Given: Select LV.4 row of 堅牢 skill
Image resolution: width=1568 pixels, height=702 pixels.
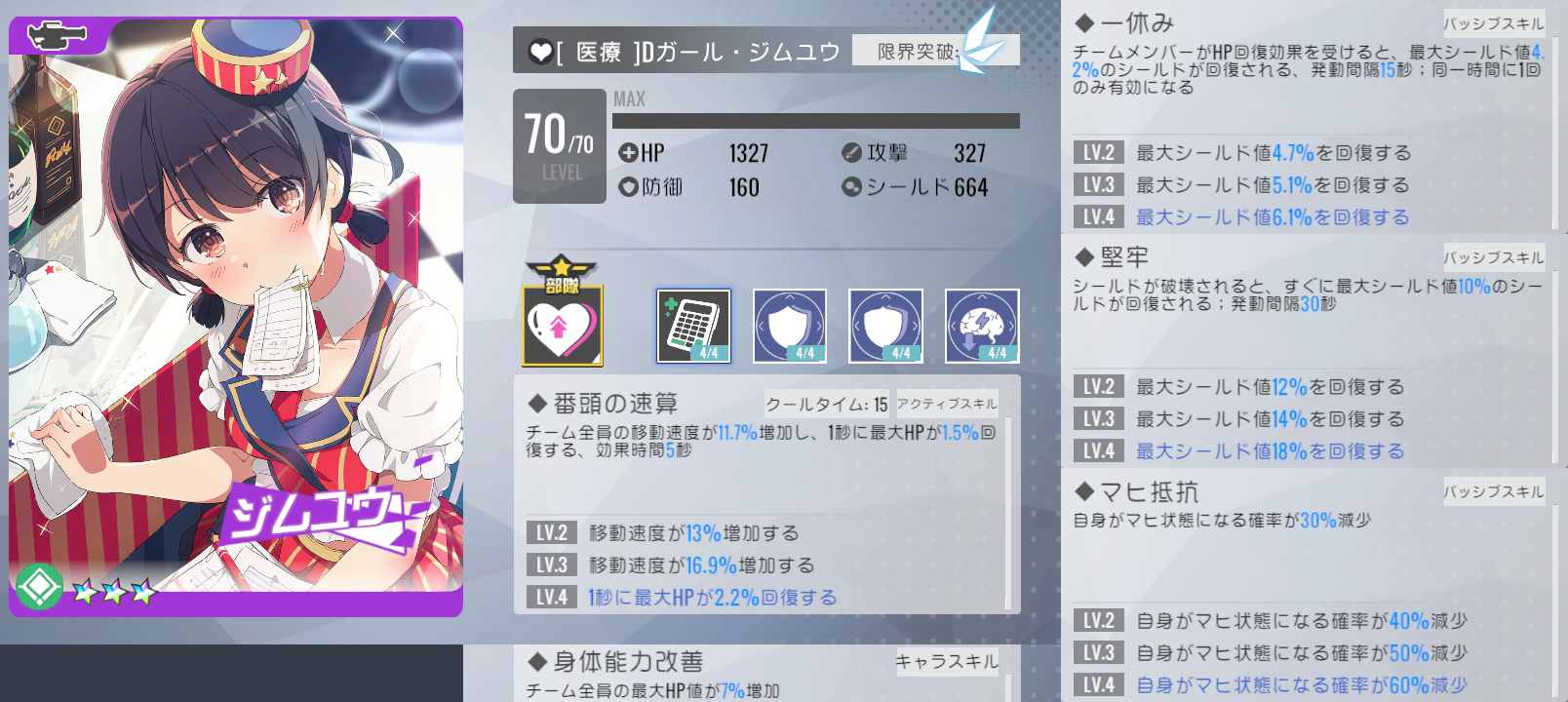Looking at the screenshot, I should pos(1308,450).
